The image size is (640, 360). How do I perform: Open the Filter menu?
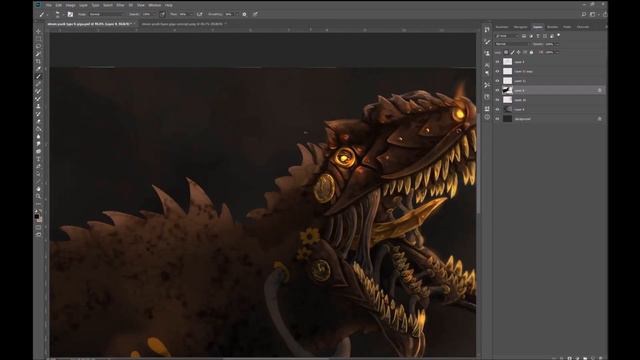(x=120, y=5)
